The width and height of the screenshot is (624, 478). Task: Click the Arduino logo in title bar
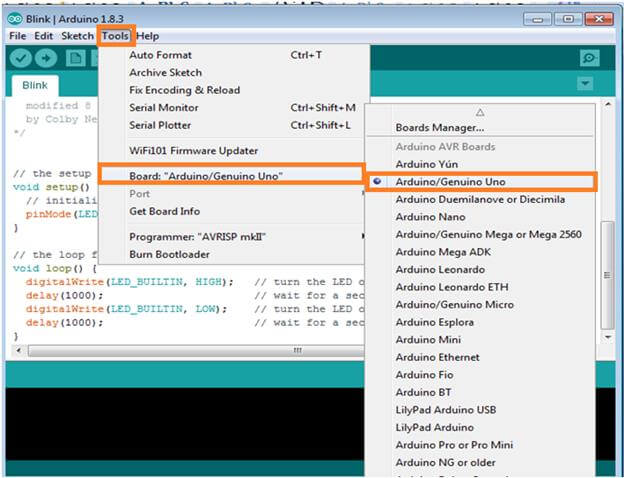click(x=15, y=18)
